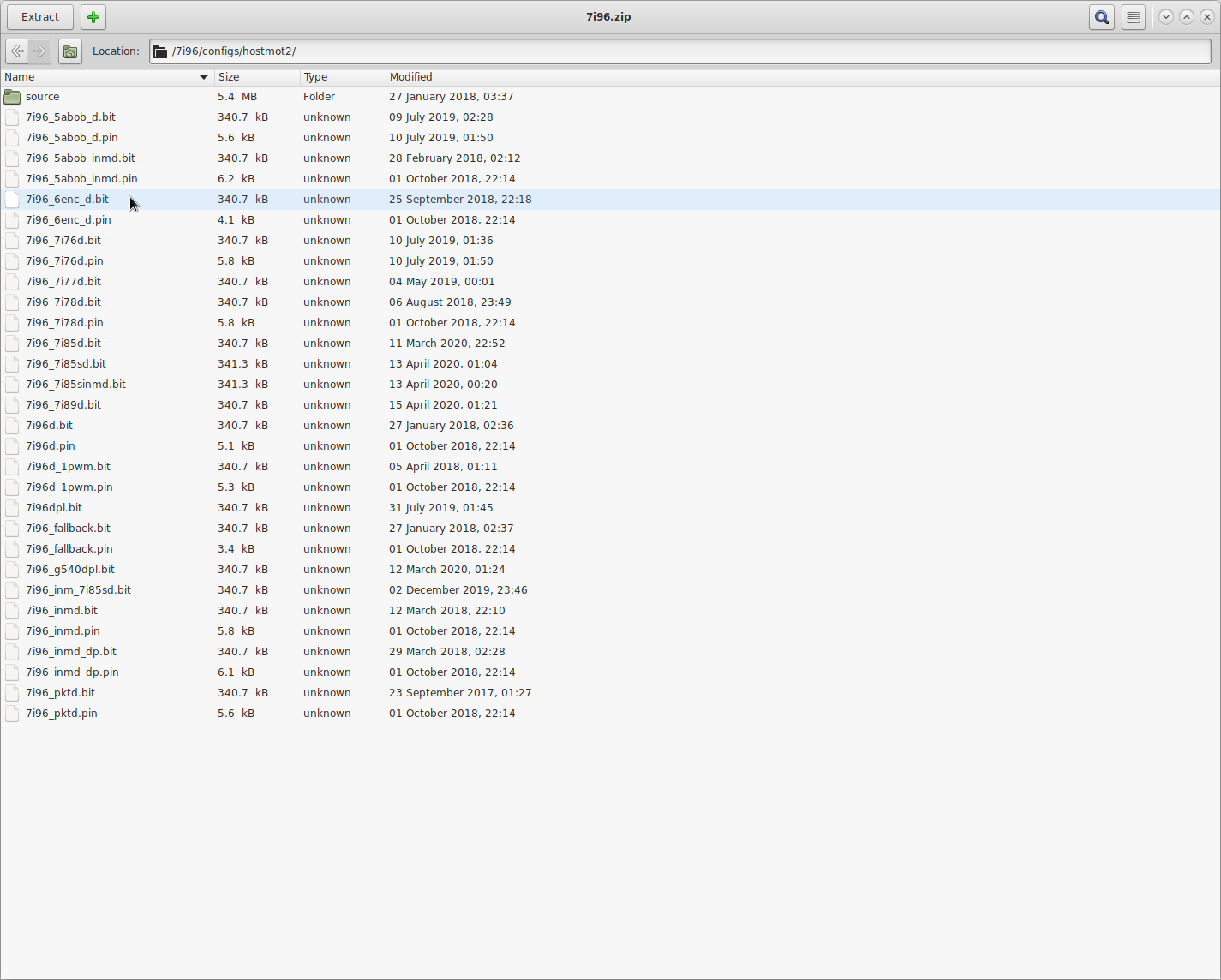The height and width of the screenshot is (980, 1221).
Task: Select file 7i96_pktd.pin
Action: 62,714
